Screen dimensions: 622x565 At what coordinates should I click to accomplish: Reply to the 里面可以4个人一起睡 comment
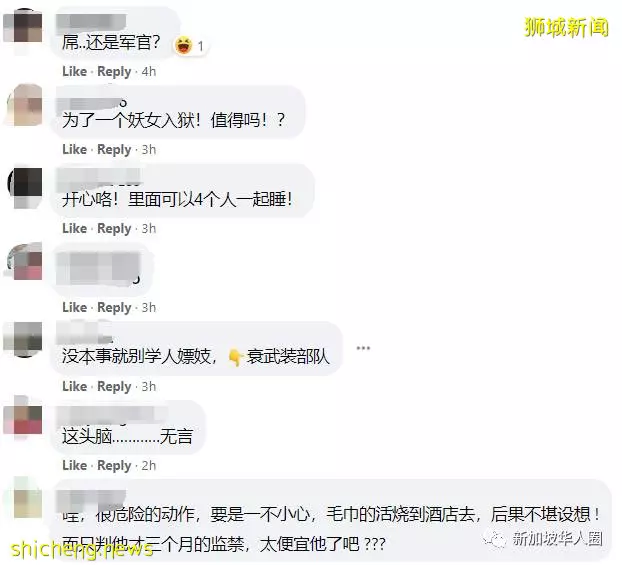114,229
